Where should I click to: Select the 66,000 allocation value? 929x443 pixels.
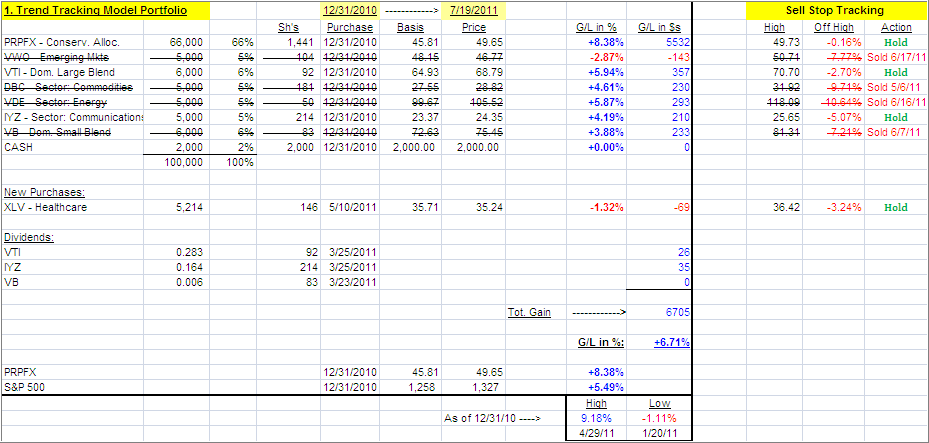(x=186, y=42)
